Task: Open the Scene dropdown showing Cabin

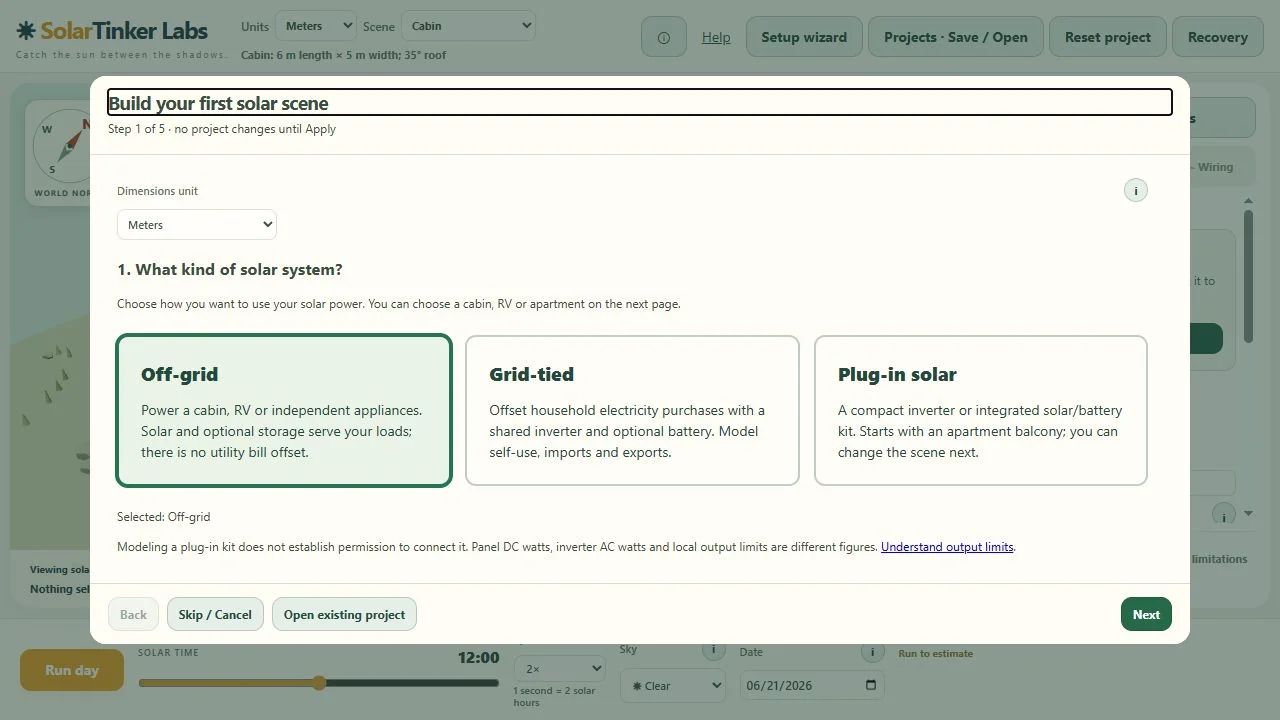Action: [x=468, y=26]
